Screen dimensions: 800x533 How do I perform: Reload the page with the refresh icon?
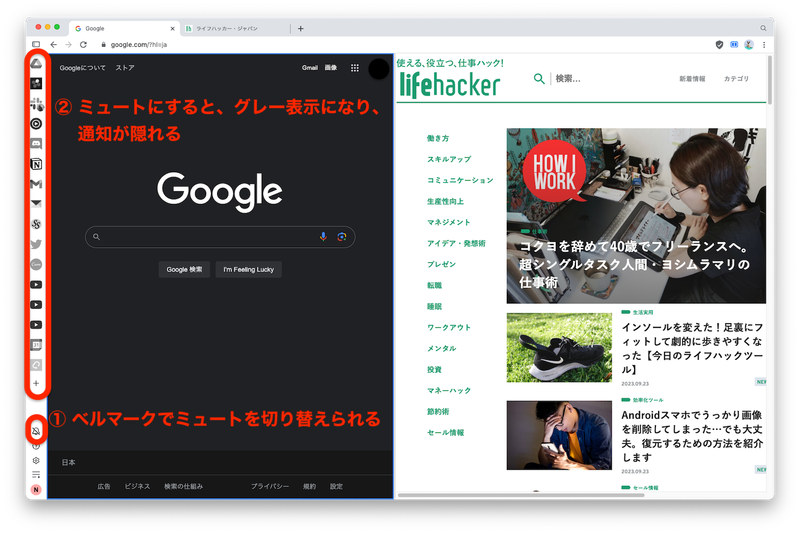pyautogui.click(x=83, y=45)
